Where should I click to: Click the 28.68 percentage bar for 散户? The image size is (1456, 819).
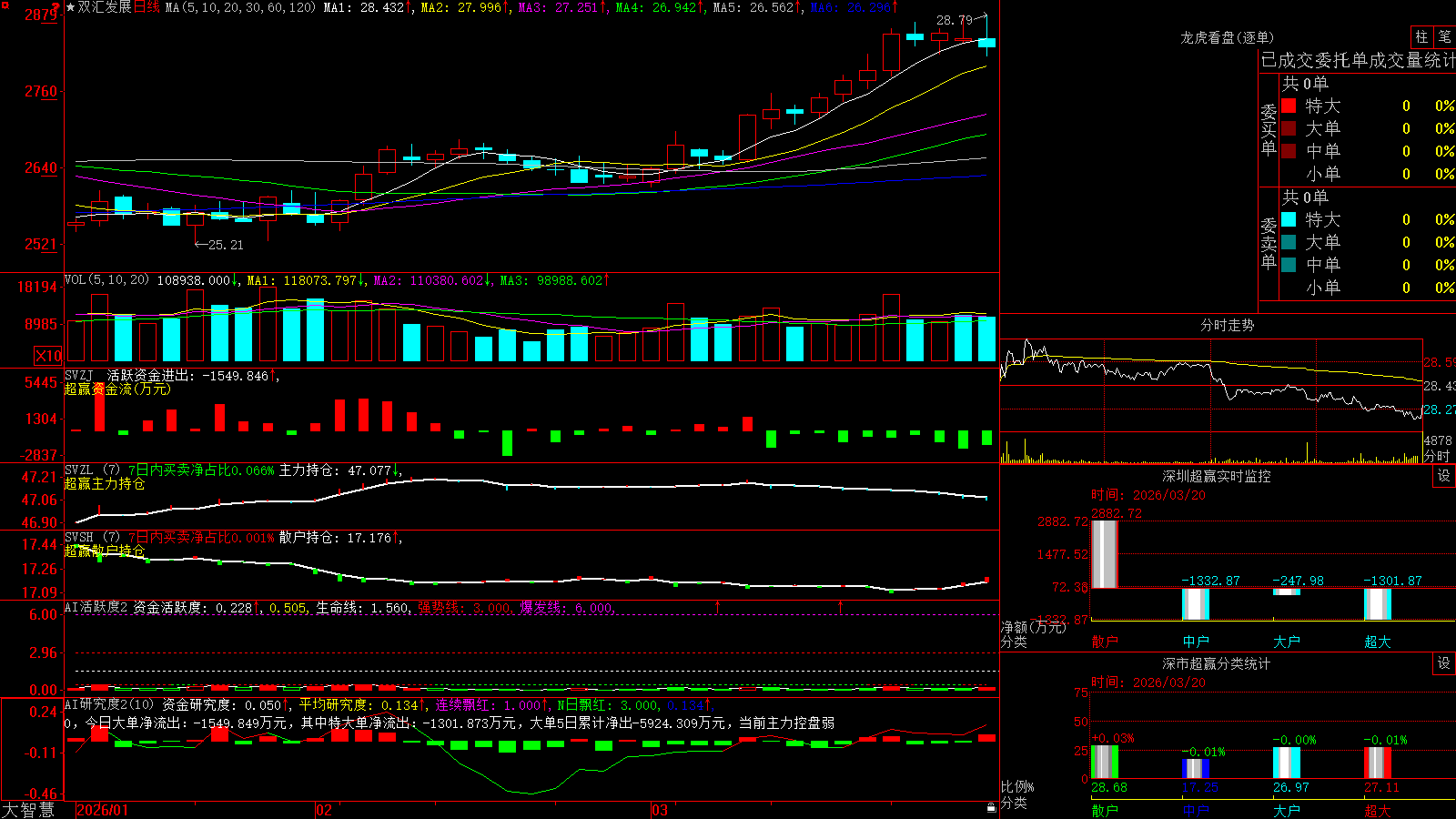pyautogui.click(x=1105, y=762)
